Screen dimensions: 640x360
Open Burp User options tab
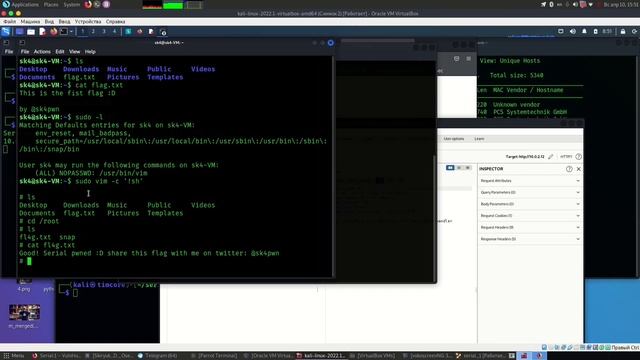coord(454,139)
